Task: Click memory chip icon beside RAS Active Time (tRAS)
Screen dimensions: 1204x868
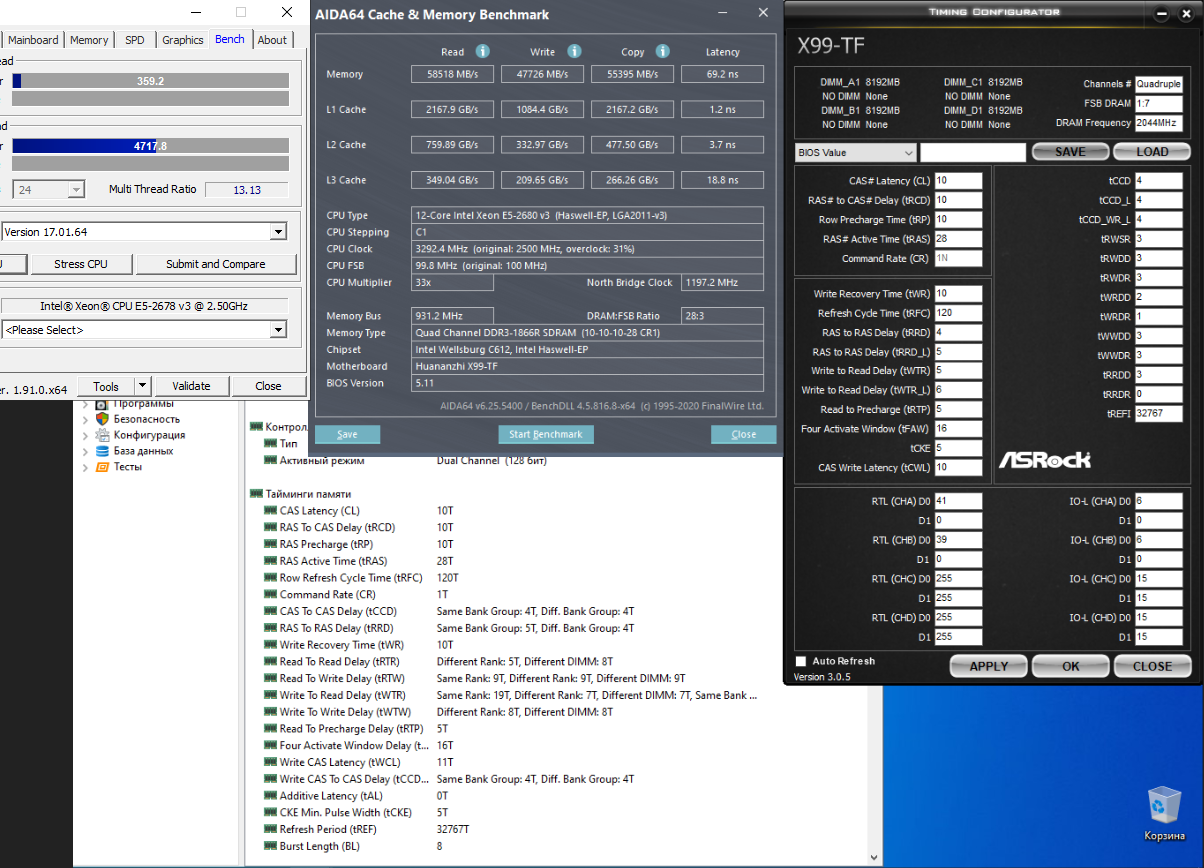Action: tap(270, 561)
